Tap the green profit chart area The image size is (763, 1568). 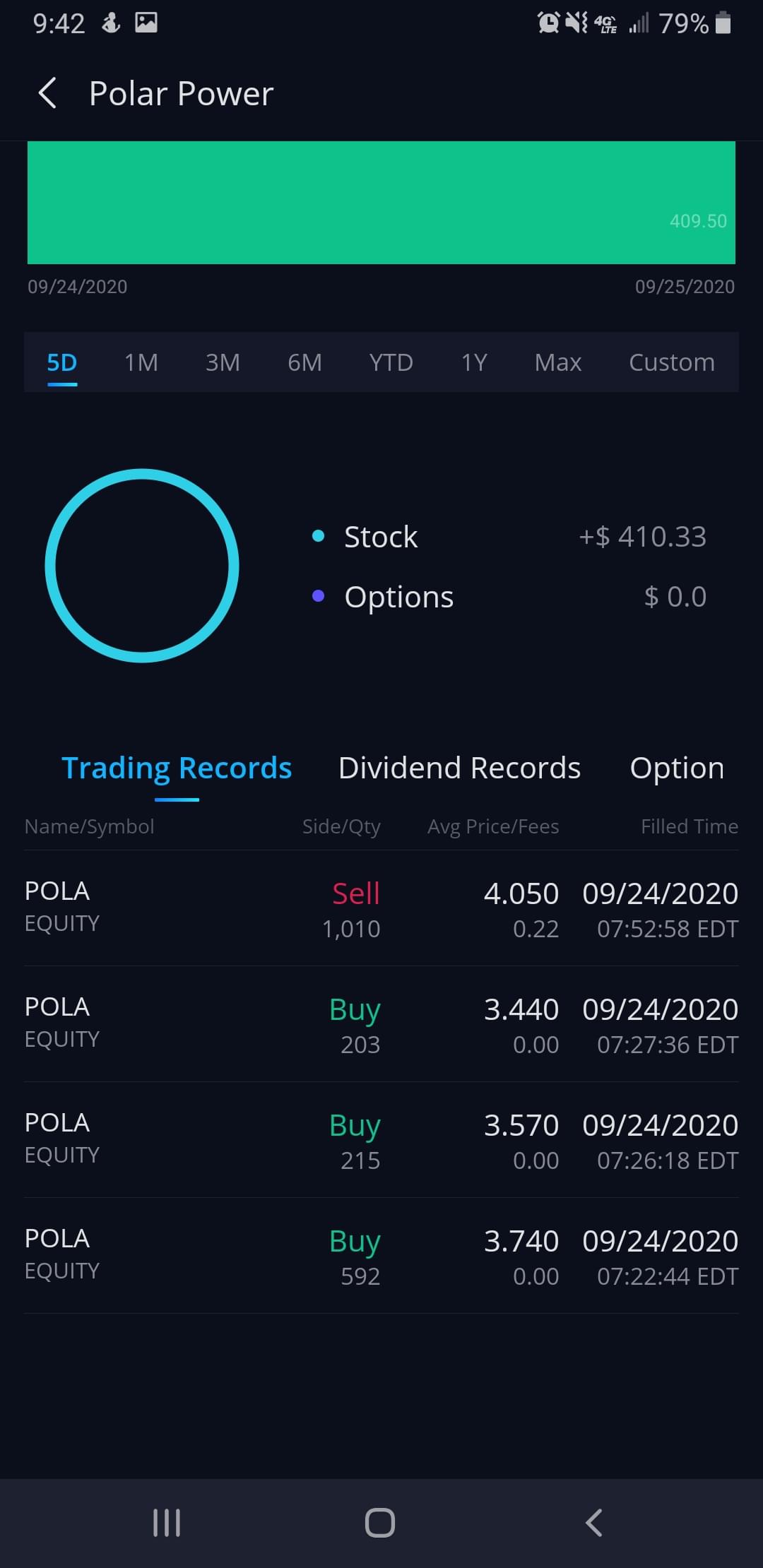pos(381,203)
